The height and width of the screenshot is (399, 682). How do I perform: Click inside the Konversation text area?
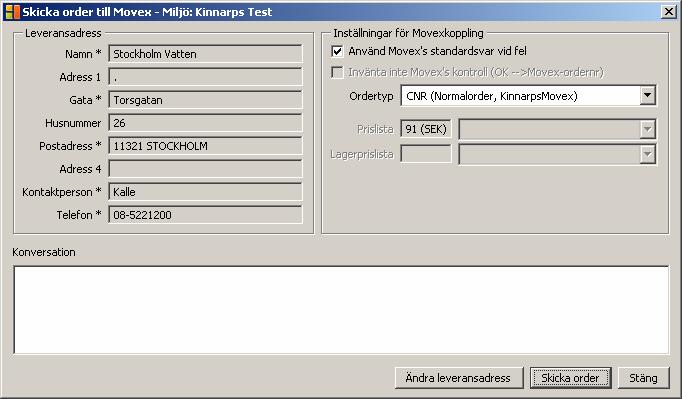pyautogui.click(x=341, y=310)
